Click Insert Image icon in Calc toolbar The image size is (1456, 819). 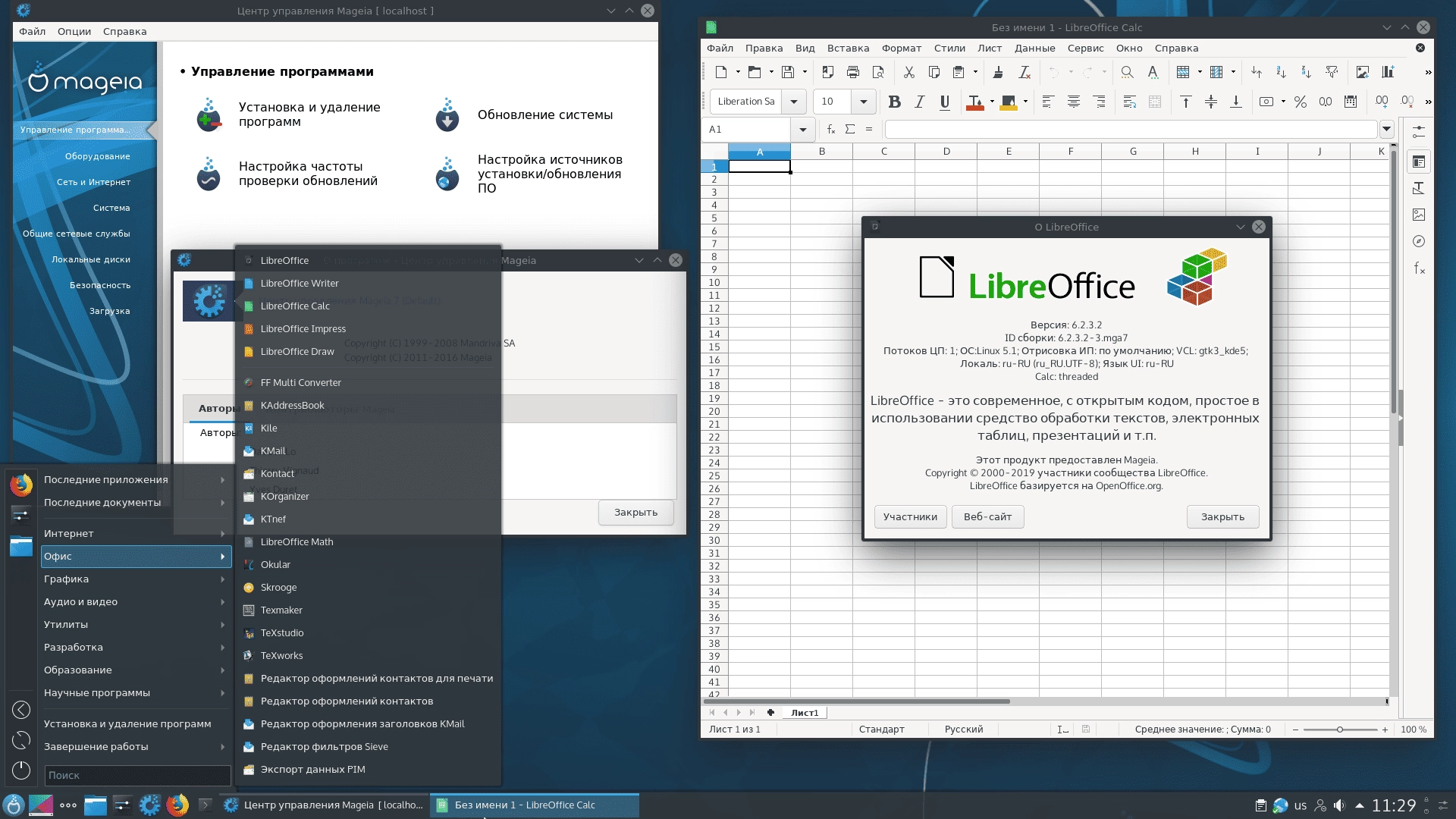pyautogui.click(x=1363, y=72)
